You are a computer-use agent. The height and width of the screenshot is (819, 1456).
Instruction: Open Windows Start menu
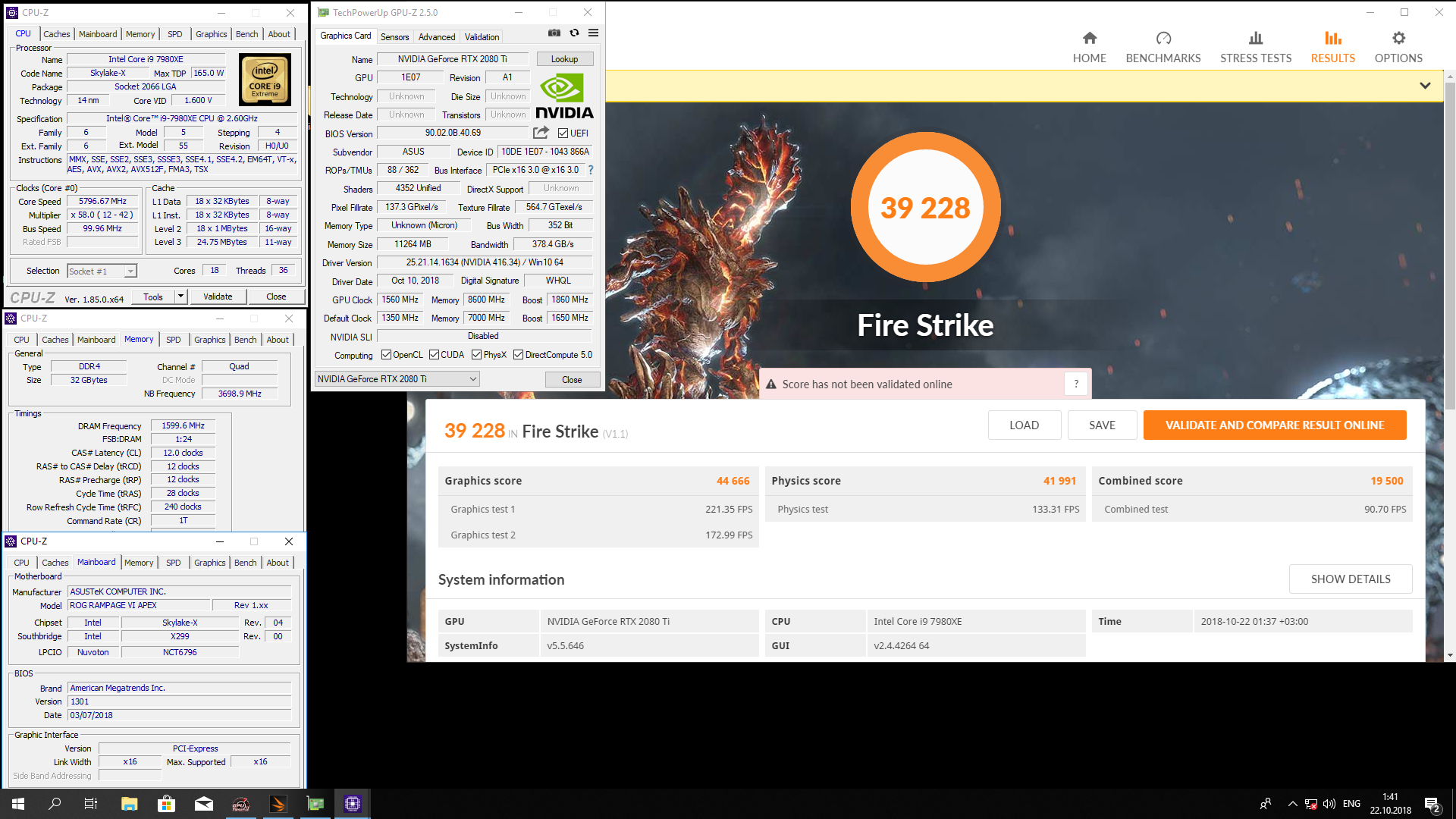18,804
